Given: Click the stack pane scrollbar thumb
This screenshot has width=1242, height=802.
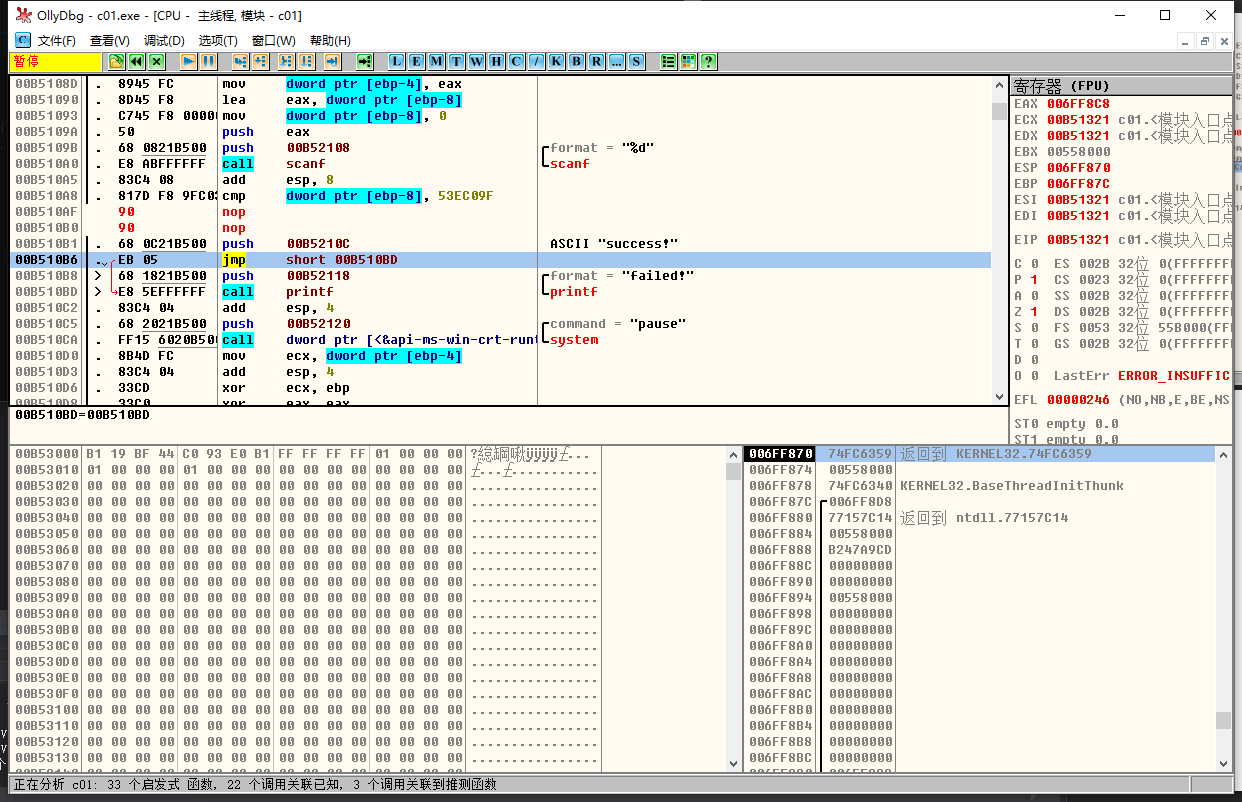Looking at the screenshot, I should click(x=1224, y=720).
